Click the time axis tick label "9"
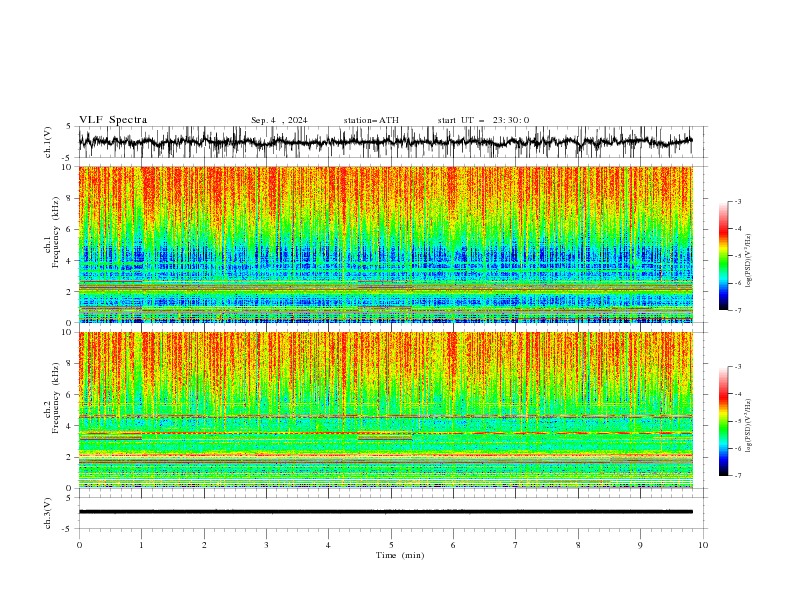Image resolution: width=792 pixels, height=612 pixels. pos(640,545)
